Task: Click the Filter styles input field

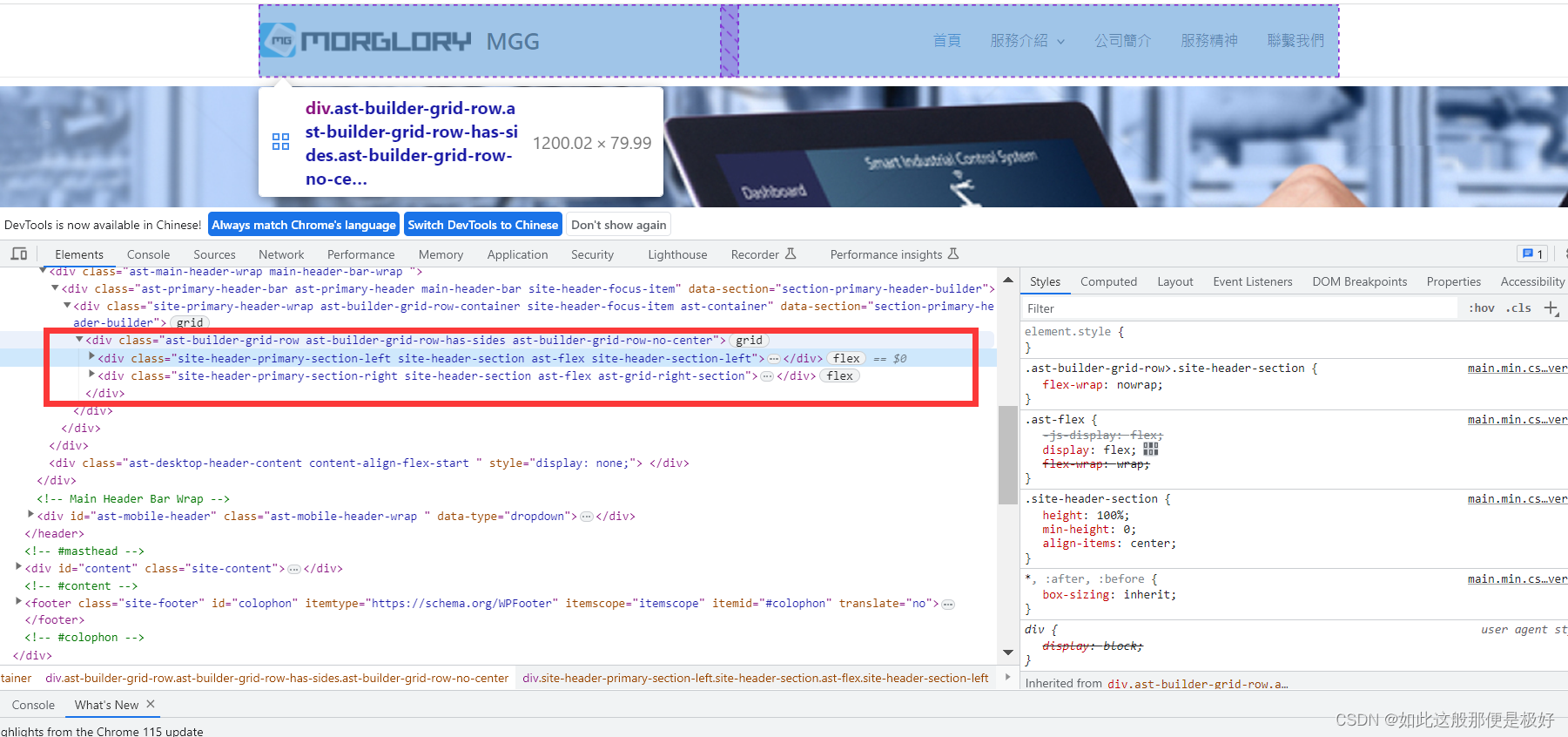Action: tap(1239, 308)
